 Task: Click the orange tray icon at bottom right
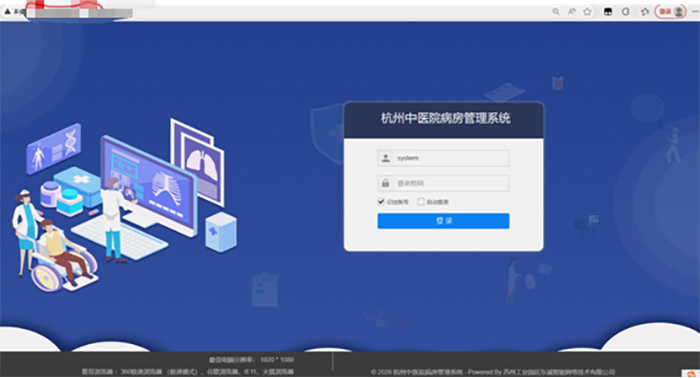click(691, 374)
